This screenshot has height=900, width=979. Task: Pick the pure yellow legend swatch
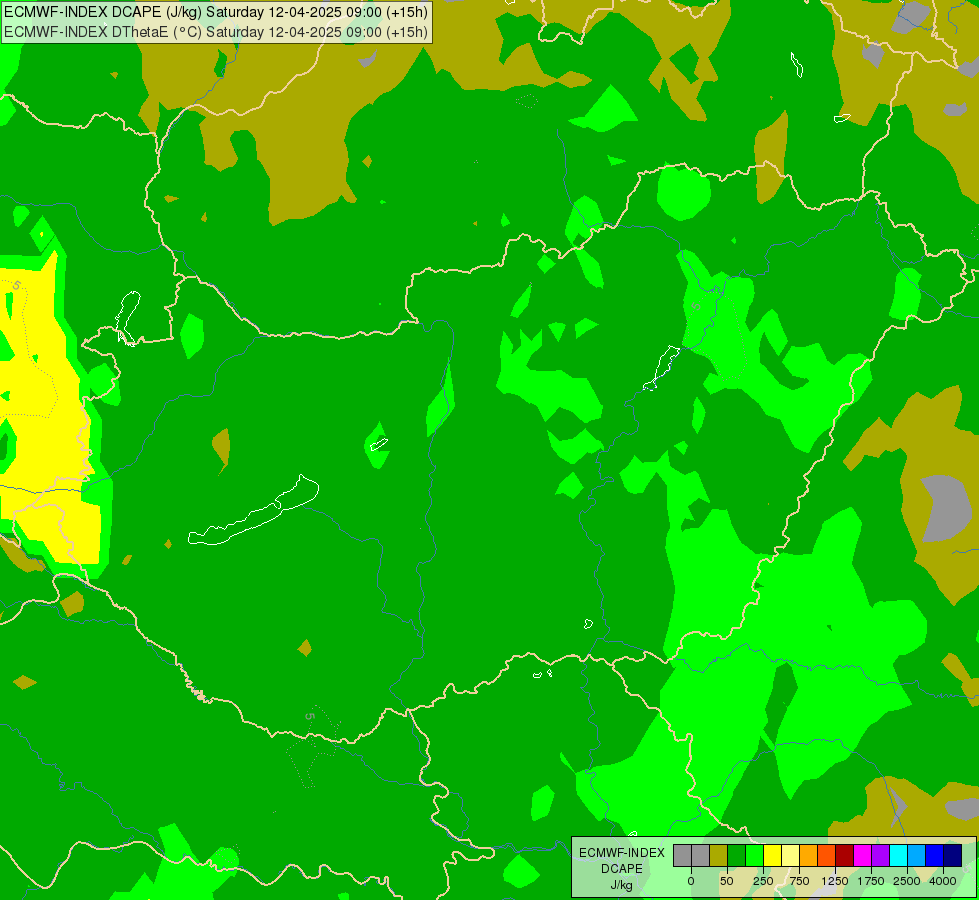[x=772, y=855]
